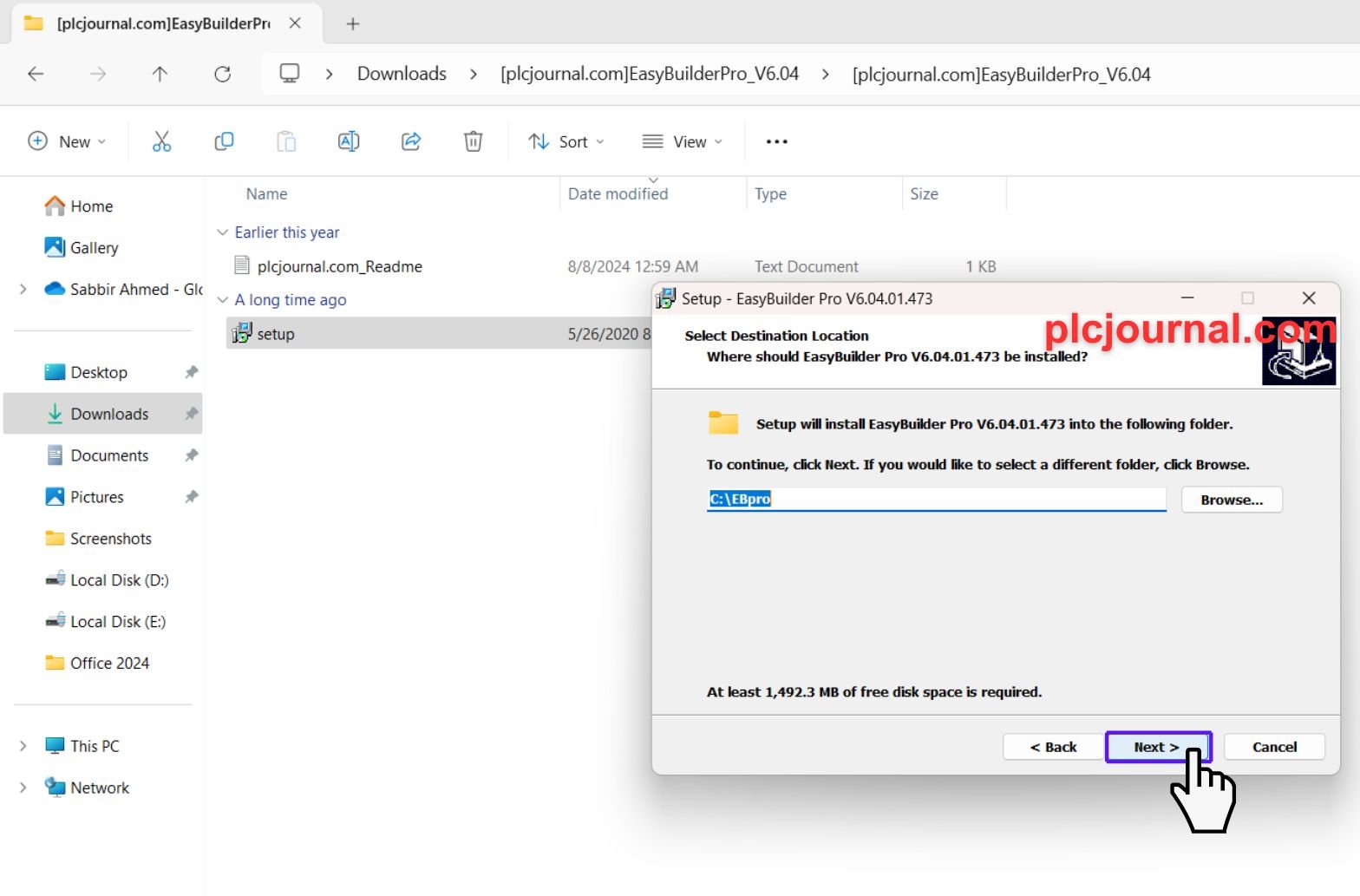The height and width of the screenshot is (896, 1360).
Task: Click Next to continue installation
Action: pyautogui.click(x=1156, y=747)
